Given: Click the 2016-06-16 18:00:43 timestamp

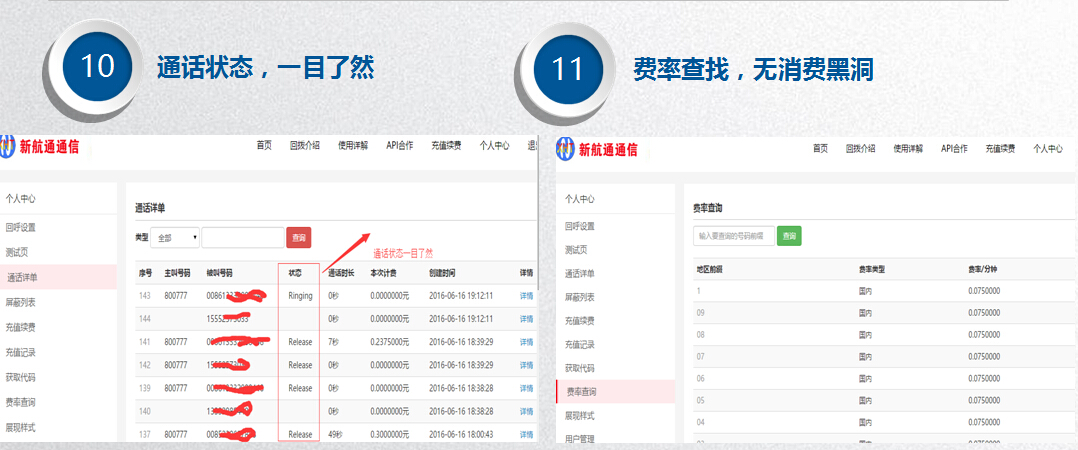Looking at the screenshot, I should [x=461, y=434].
